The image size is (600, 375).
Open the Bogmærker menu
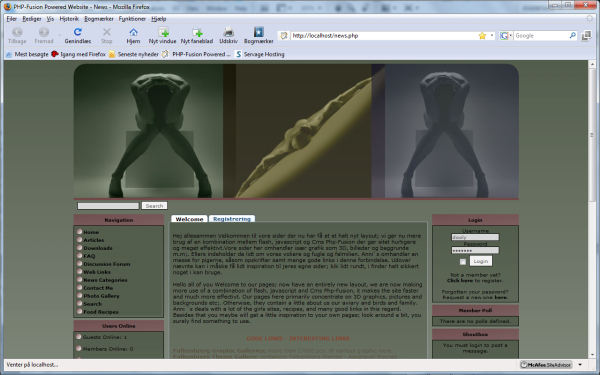(x=99, y=19)
